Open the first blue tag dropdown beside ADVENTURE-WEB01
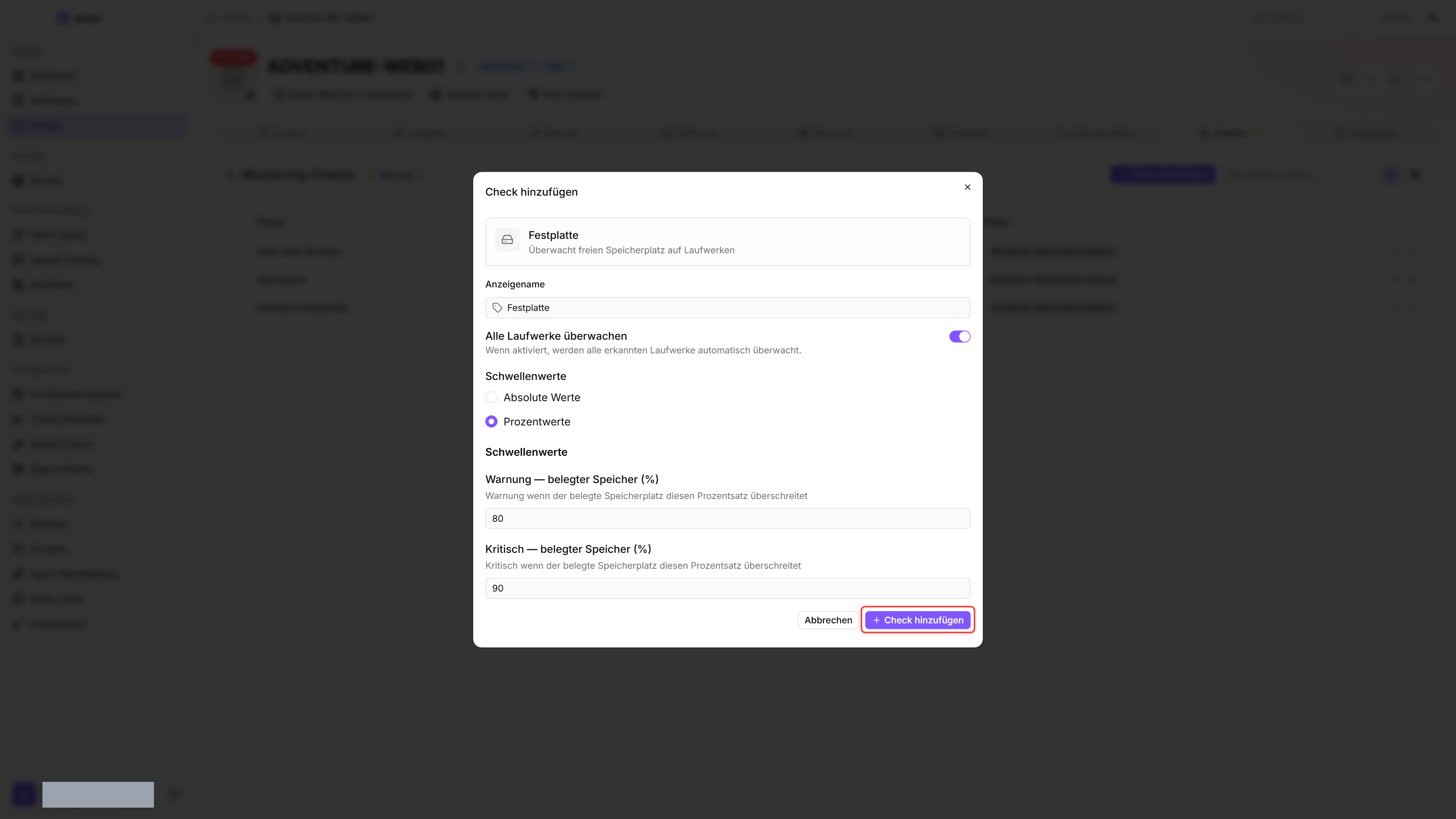Viewport: 1456px width, 819px height. tap(505, 67)
